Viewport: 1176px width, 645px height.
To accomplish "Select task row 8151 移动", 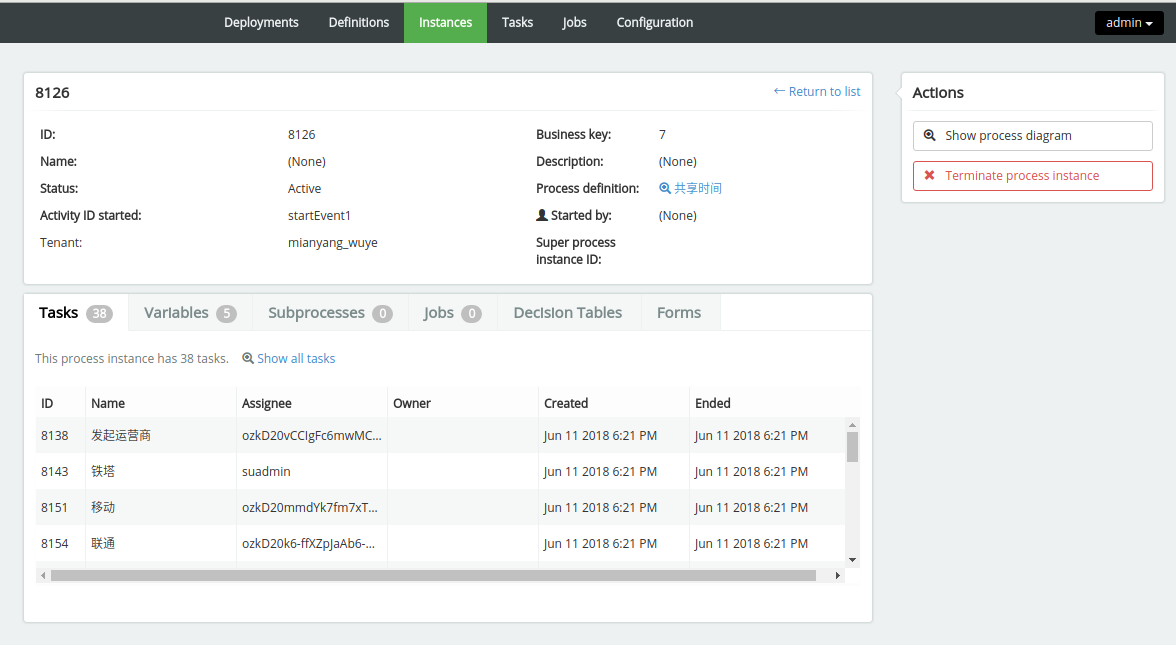I will pyautogui.click(x=440, y=508).
